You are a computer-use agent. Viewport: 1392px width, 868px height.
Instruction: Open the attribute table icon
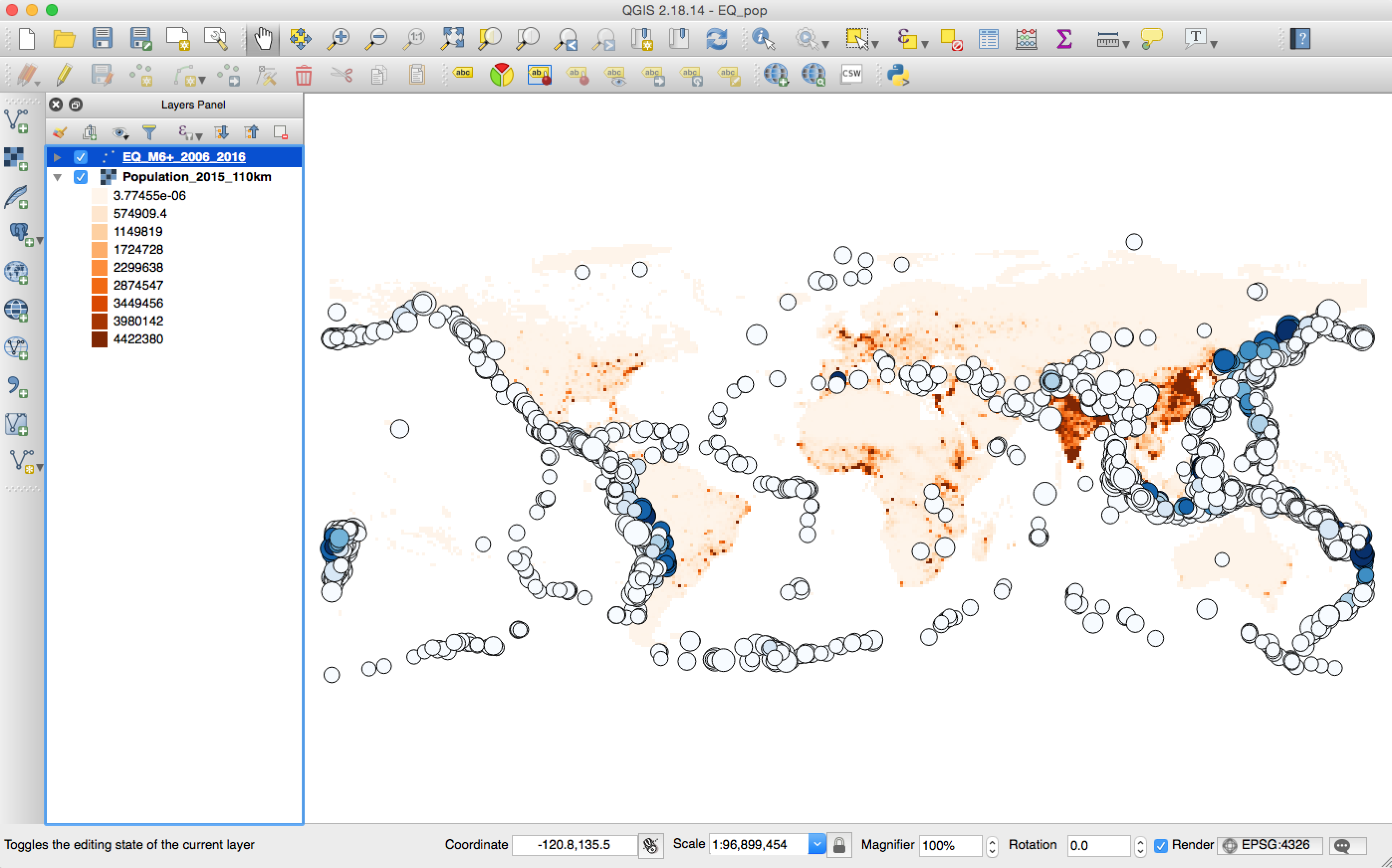[x=988, y=39]
